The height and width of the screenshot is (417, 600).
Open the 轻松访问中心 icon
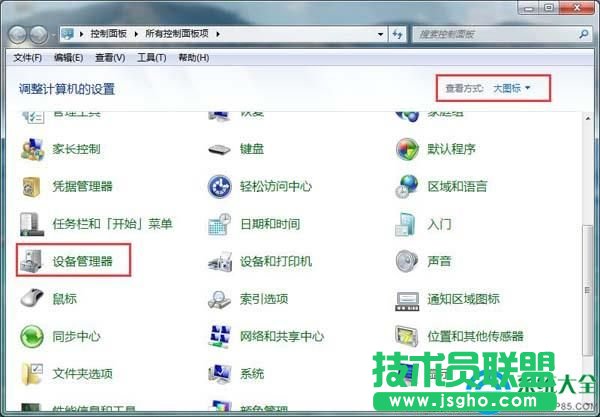click(219, 187)
